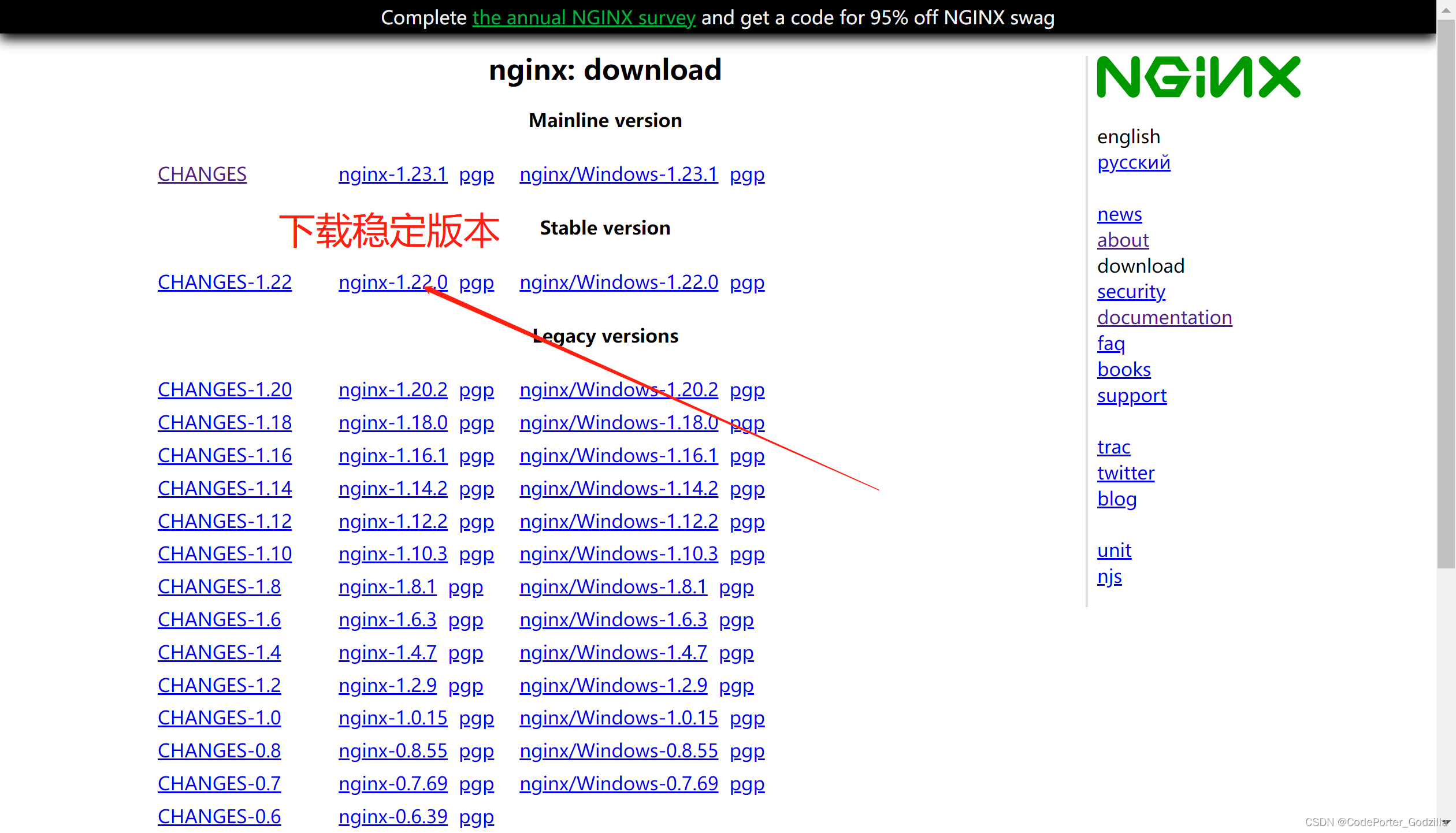Visit the twitter link
The width and height of the screenshot is (1456, 833).
tap(1126, 473)
